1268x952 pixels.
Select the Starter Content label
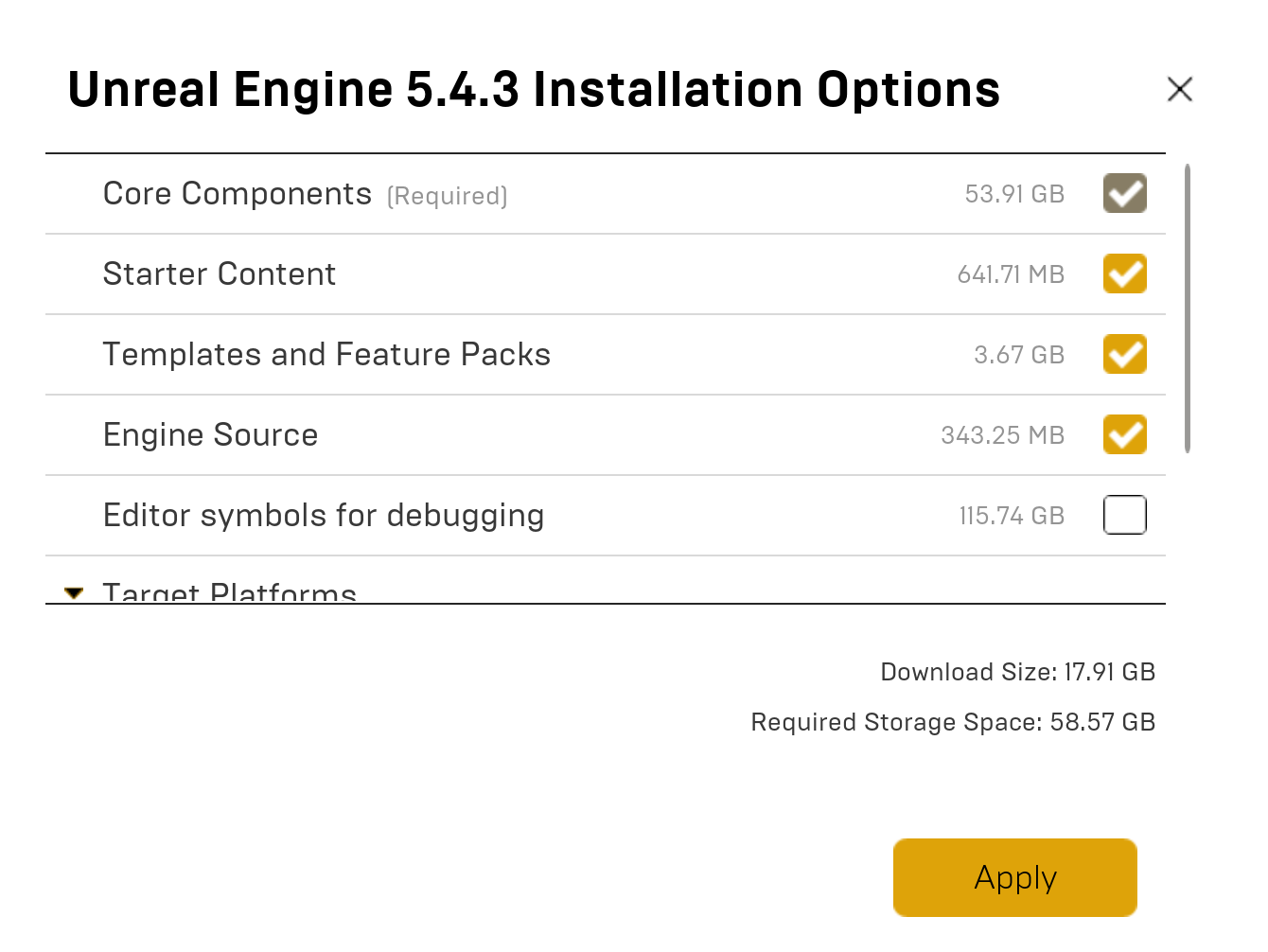tap(220, 274)
